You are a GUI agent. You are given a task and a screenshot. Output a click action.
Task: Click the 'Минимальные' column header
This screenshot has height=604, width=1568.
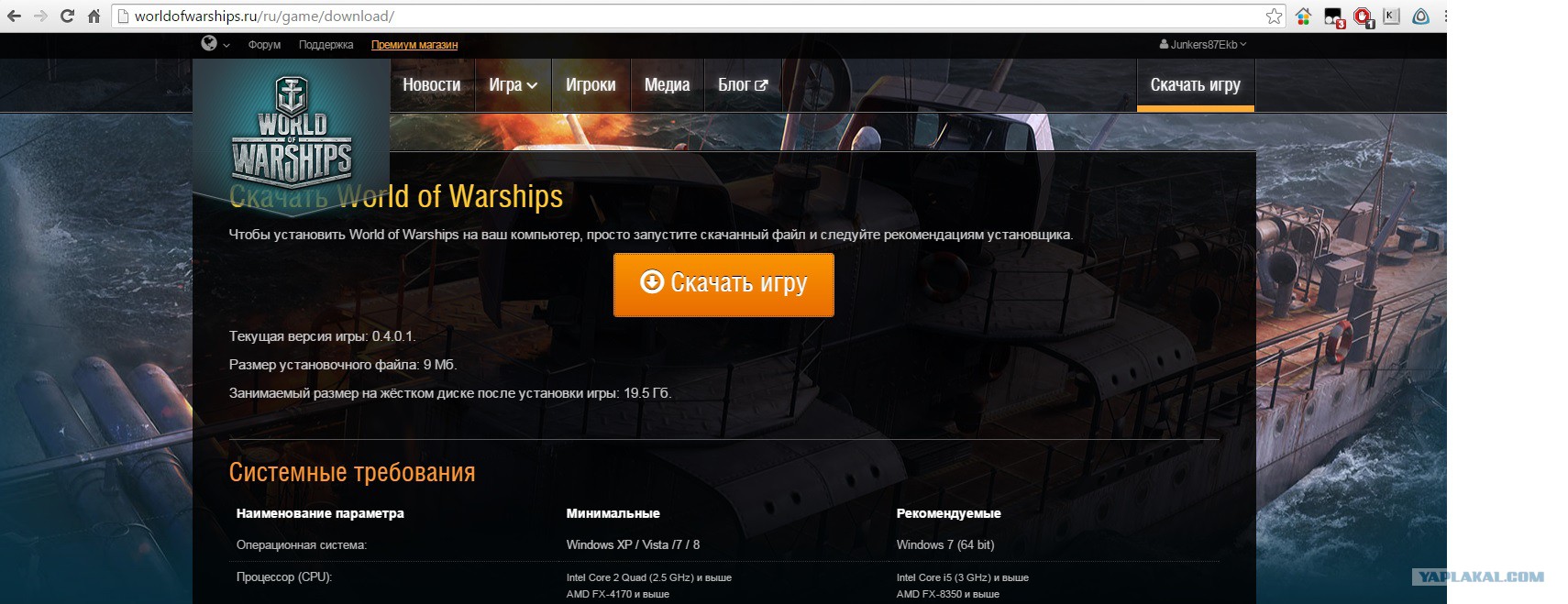(613, 513)
